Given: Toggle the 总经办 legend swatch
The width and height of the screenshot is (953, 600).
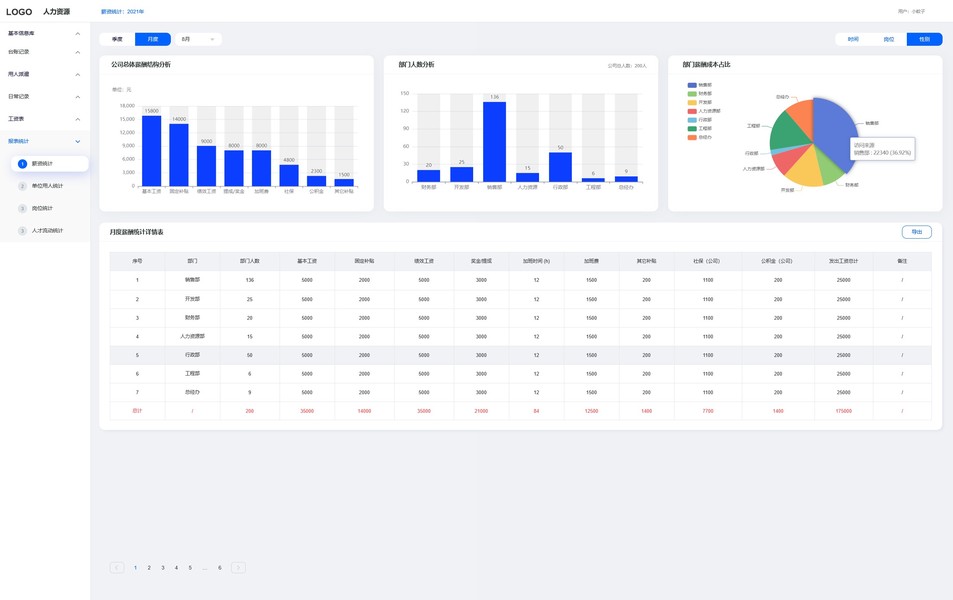Looking at the screenshot, I should coord(692,137).
